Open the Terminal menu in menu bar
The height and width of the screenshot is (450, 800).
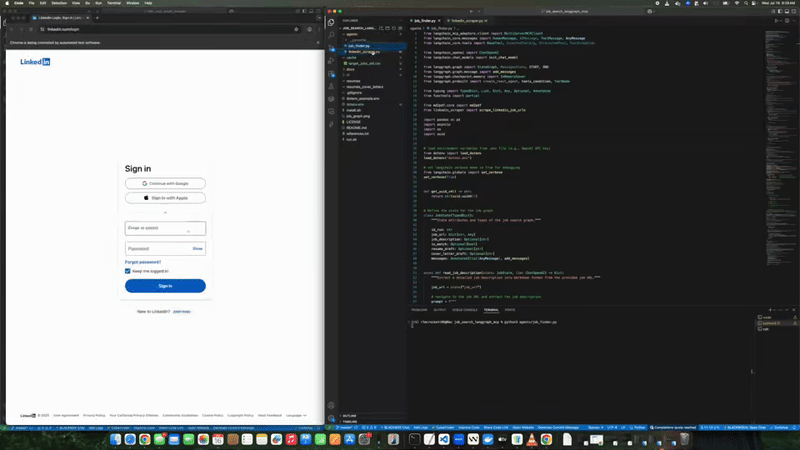point(114,3)
